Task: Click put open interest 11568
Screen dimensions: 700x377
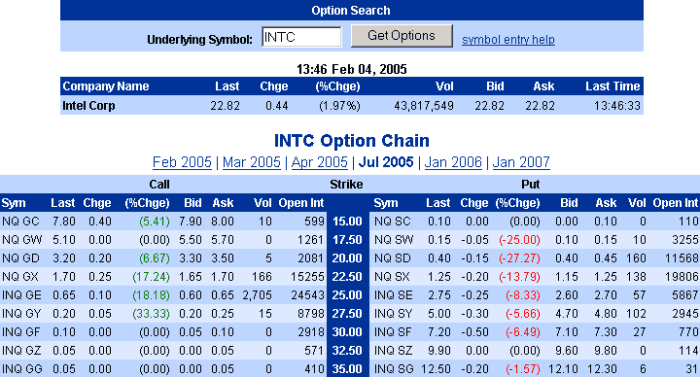Action: (681, 258)
